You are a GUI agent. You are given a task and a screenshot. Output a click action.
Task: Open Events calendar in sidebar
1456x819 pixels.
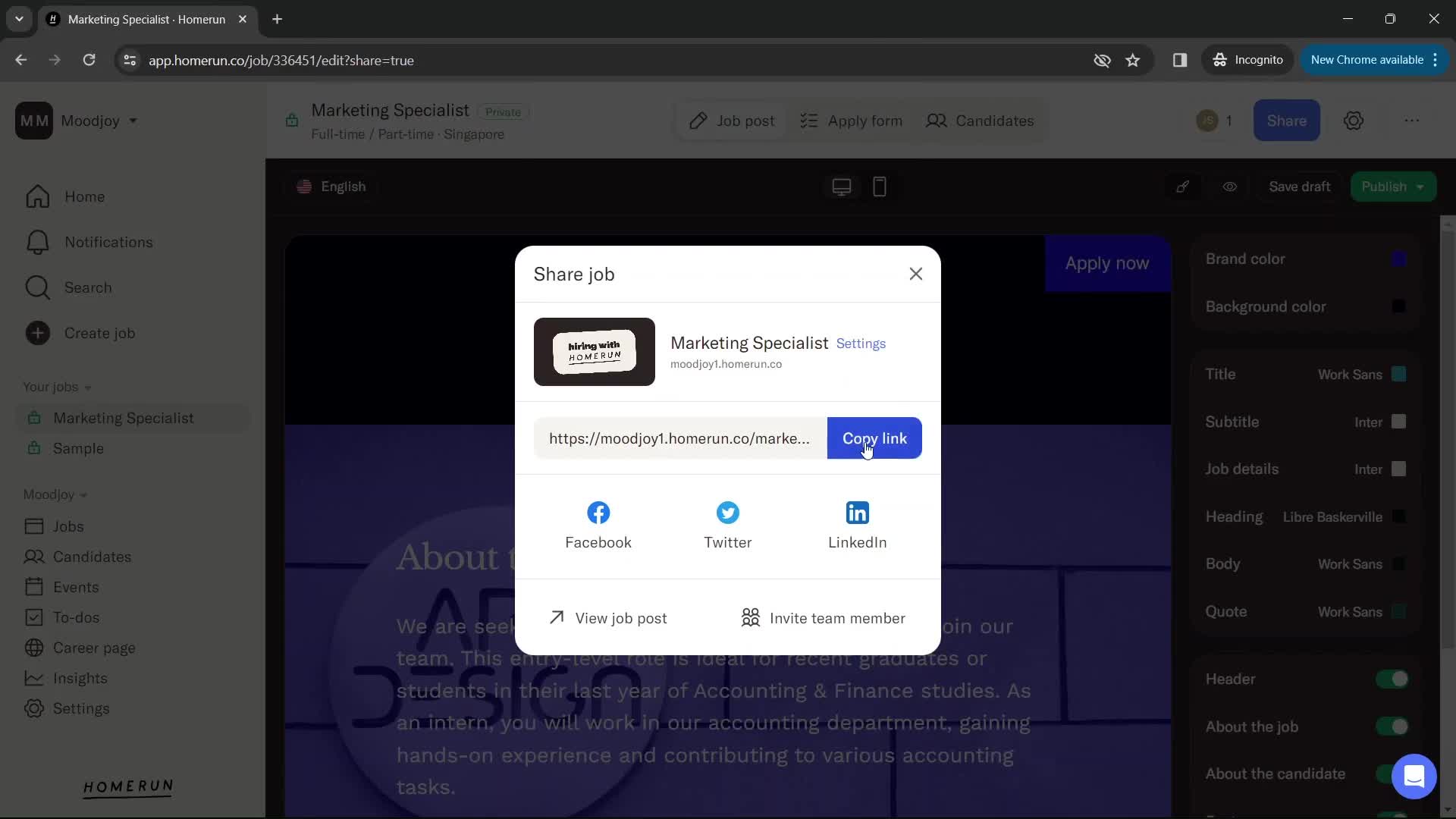tap(61, 587)
